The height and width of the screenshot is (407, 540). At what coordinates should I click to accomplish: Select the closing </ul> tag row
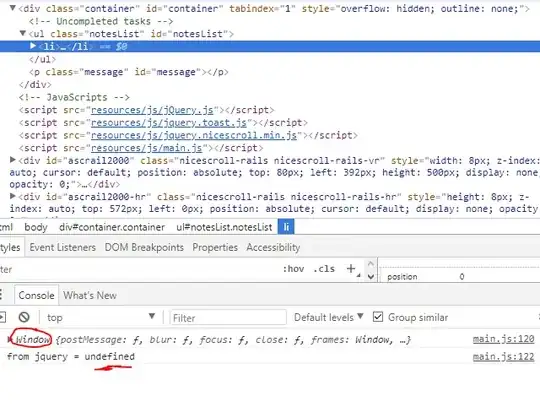click(x=42, y=59)
